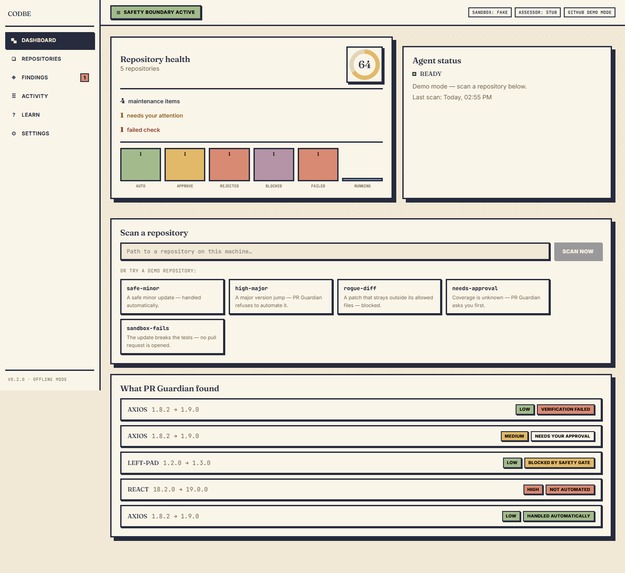
Task: Open the Axios finding marked Verification Failed
Action: [x=361, y=410]
